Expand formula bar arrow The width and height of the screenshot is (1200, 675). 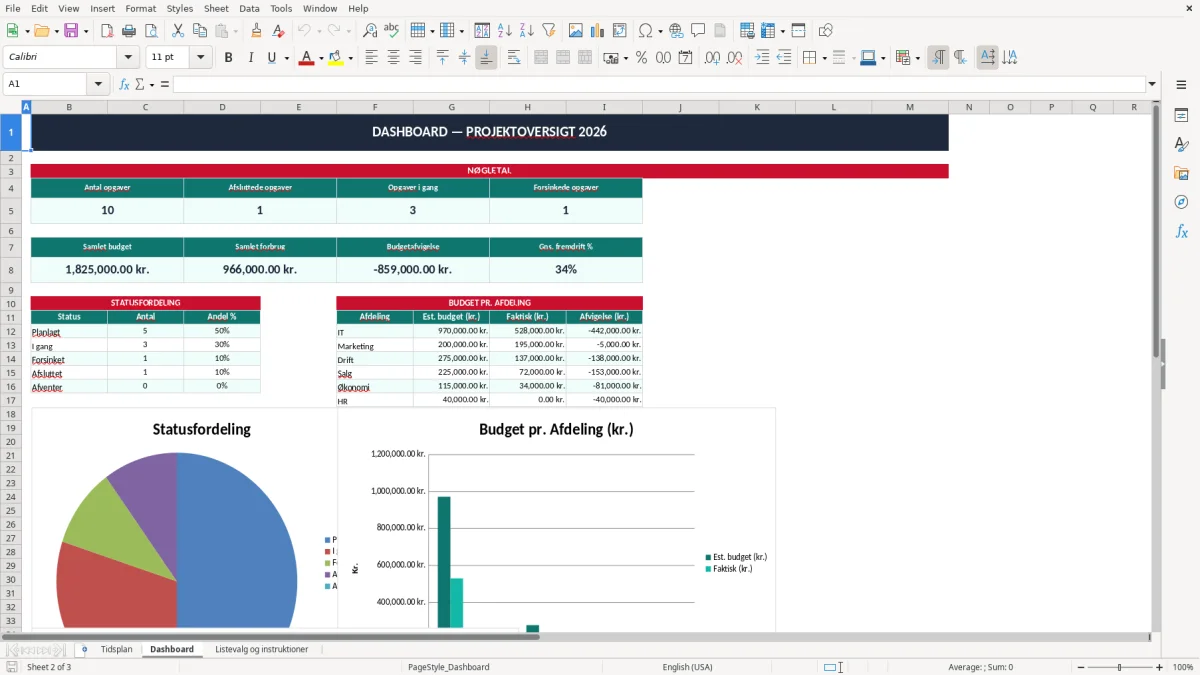[x=1152, y=84]
